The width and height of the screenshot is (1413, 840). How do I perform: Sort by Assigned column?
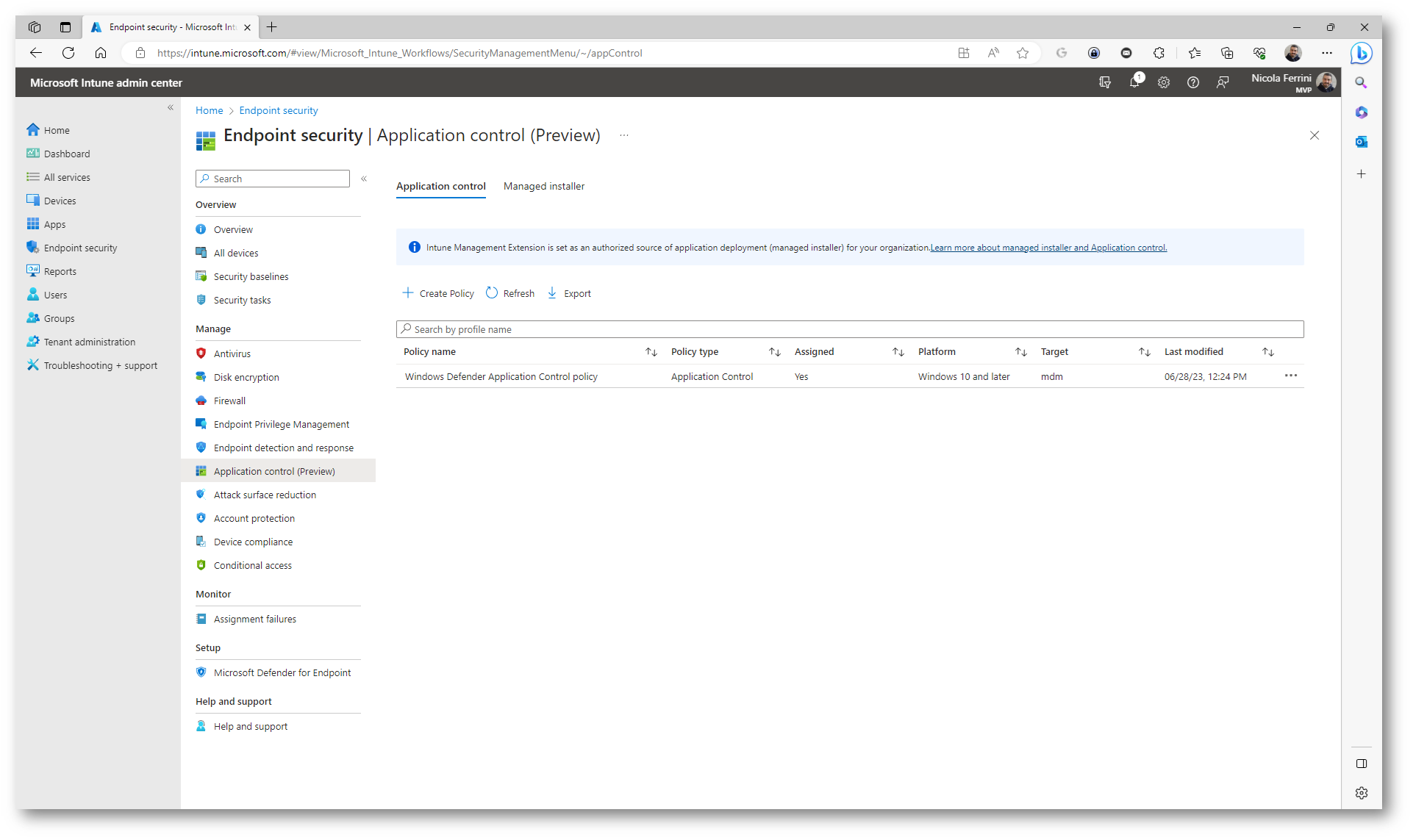[x=898, y=352]
